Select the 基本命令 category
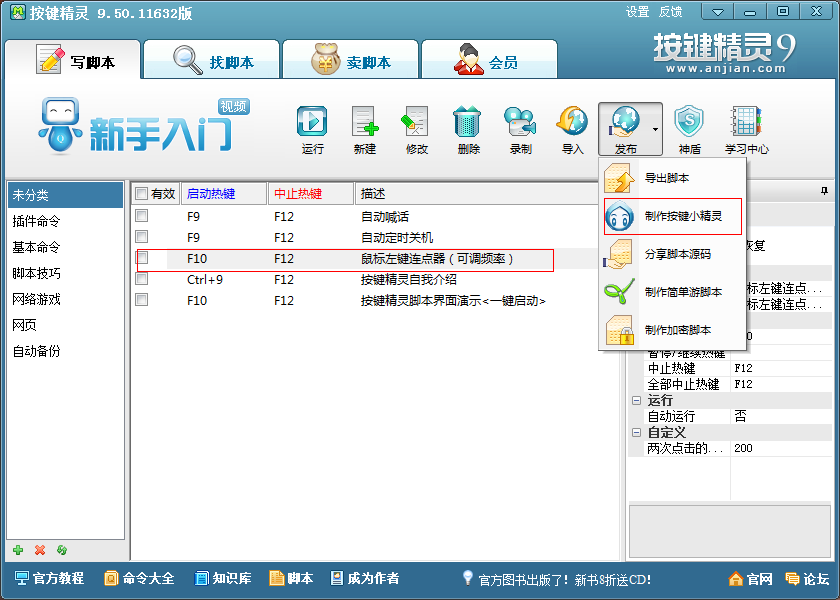Viewport: 840px width, 600px height. click(65, 247)
